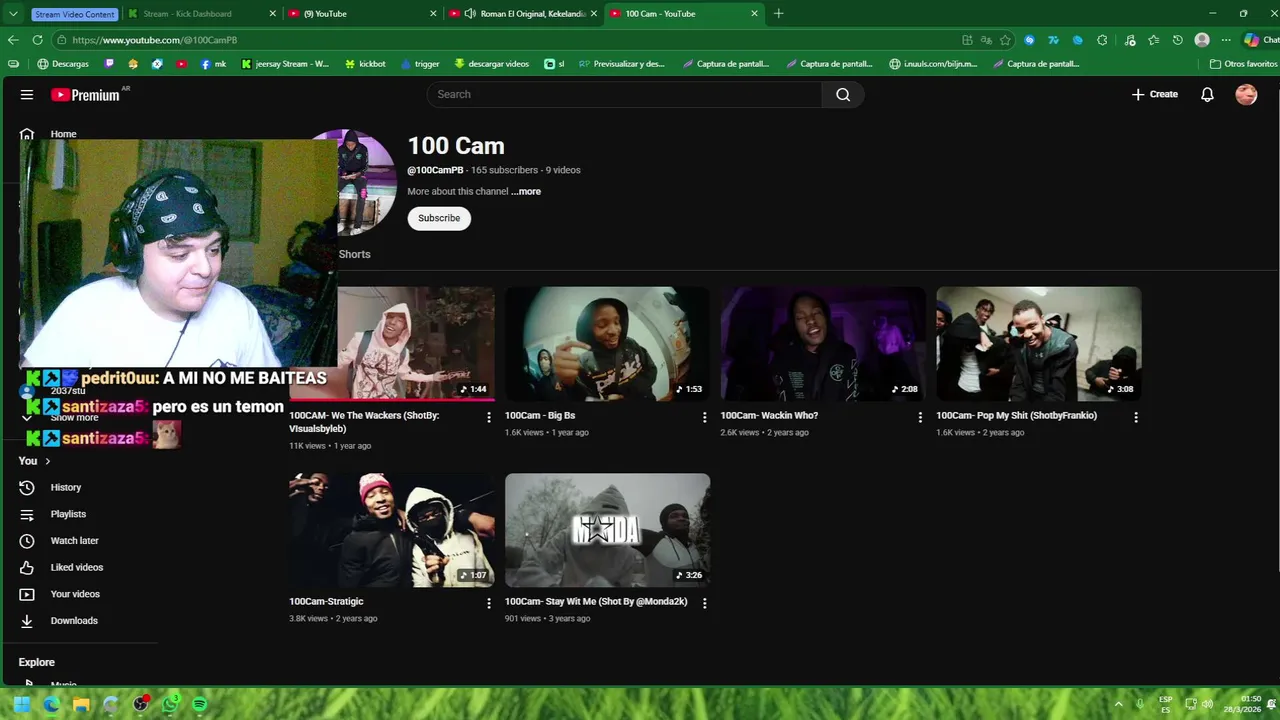Open the Descargas bookmark

click(x=63, y=64)
